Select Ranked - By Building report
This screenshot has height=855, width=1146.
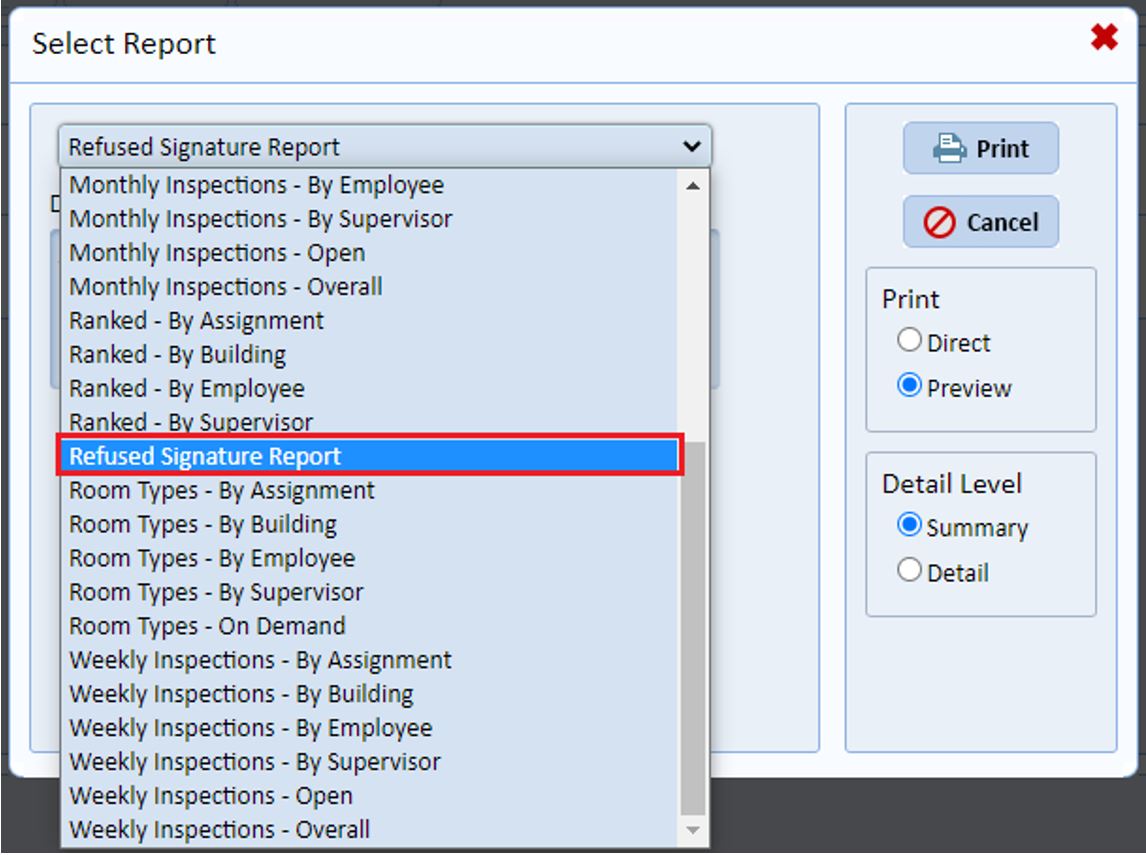pyautogui.click(x=177, y=355)
